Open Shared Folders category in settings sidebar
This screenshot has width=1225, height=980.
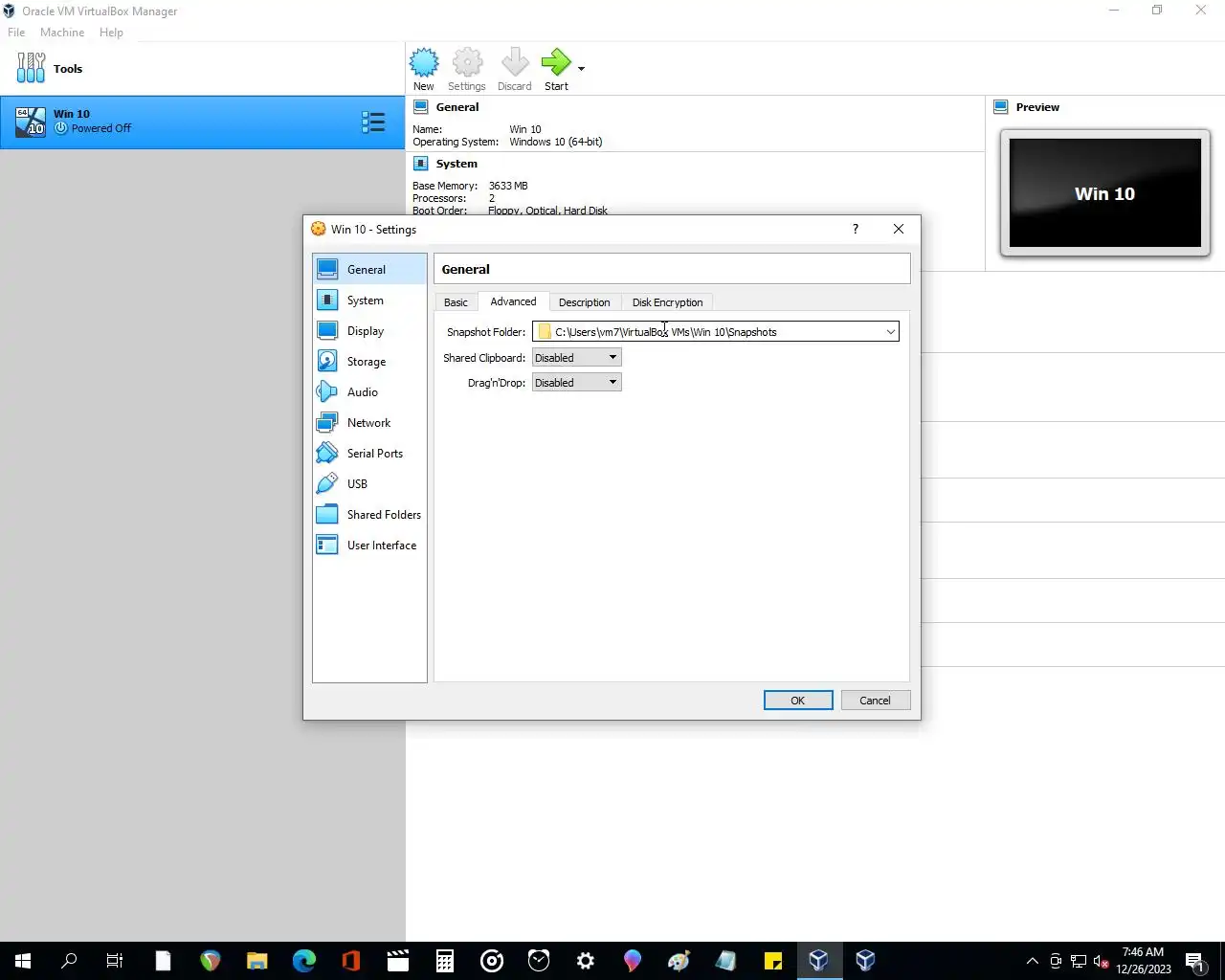coord(369,514)
